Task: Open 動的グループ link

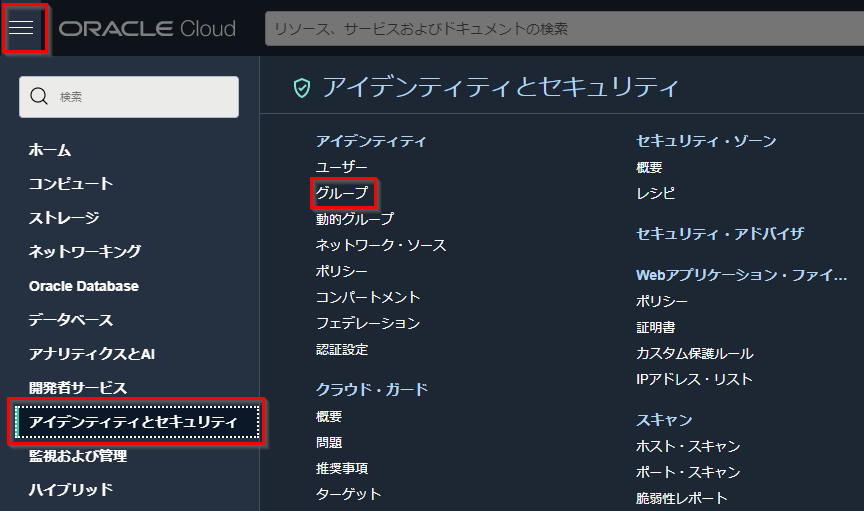Action: (x=355, y=219)
